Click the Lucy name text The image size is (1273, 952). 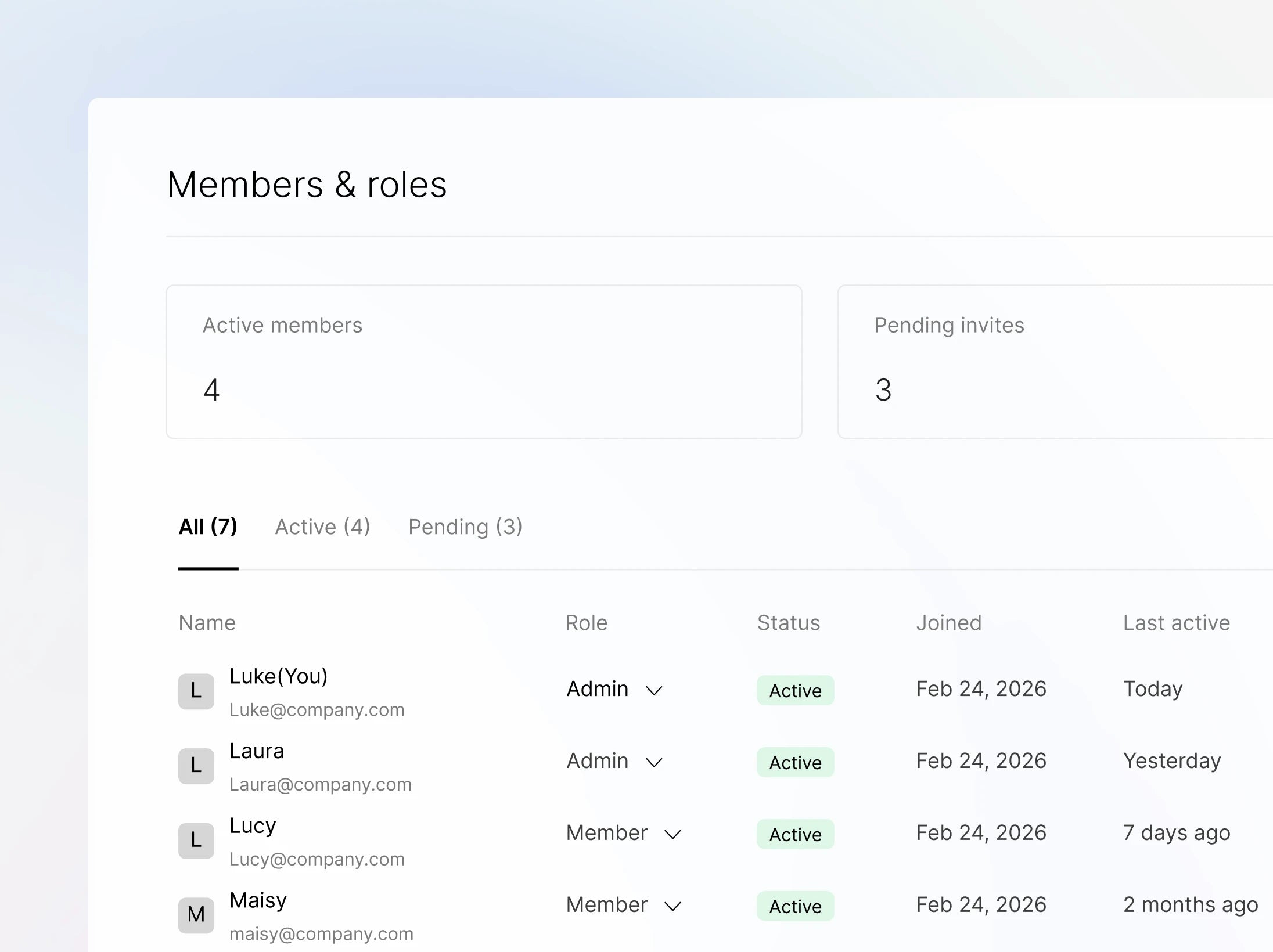(253, 826)
